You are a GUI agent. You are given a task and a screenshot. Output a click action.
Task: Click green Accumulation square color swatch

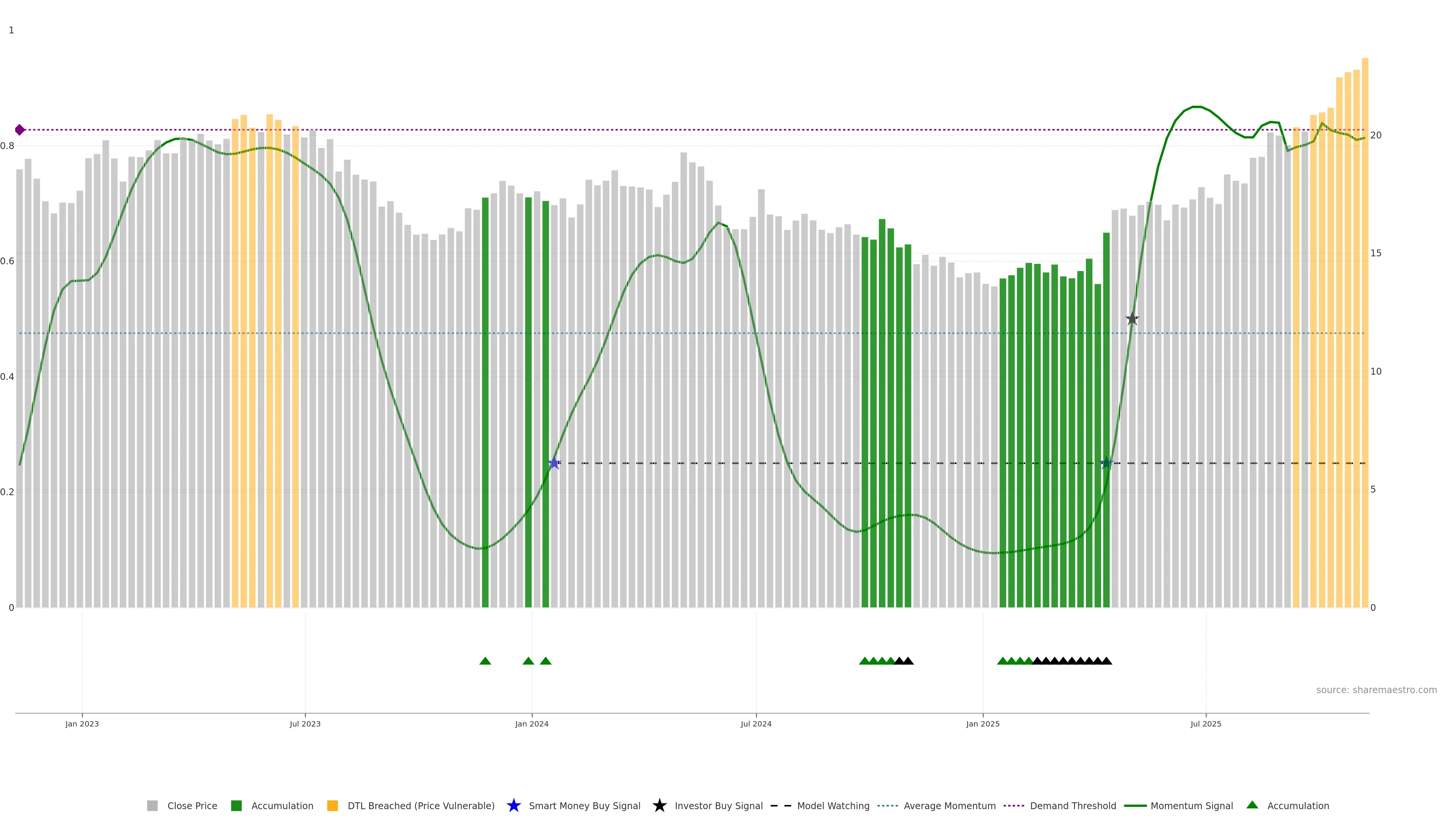pyautogui.click(x=236, y=806)
